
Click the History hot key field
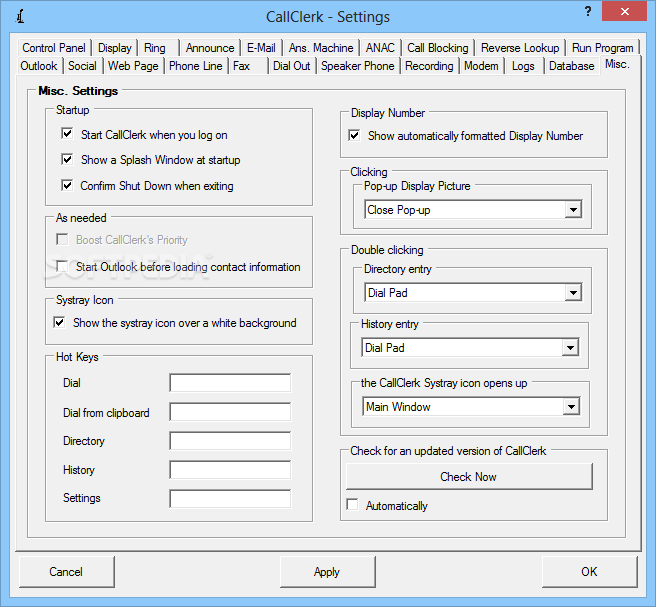coord(230,470)
